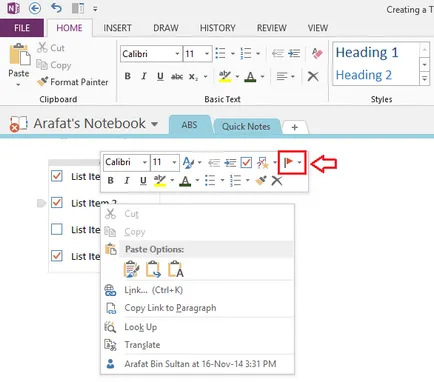The image size is (434, 382).
Task: Open the ABS section tab
Action: click(x=189, y=125)
